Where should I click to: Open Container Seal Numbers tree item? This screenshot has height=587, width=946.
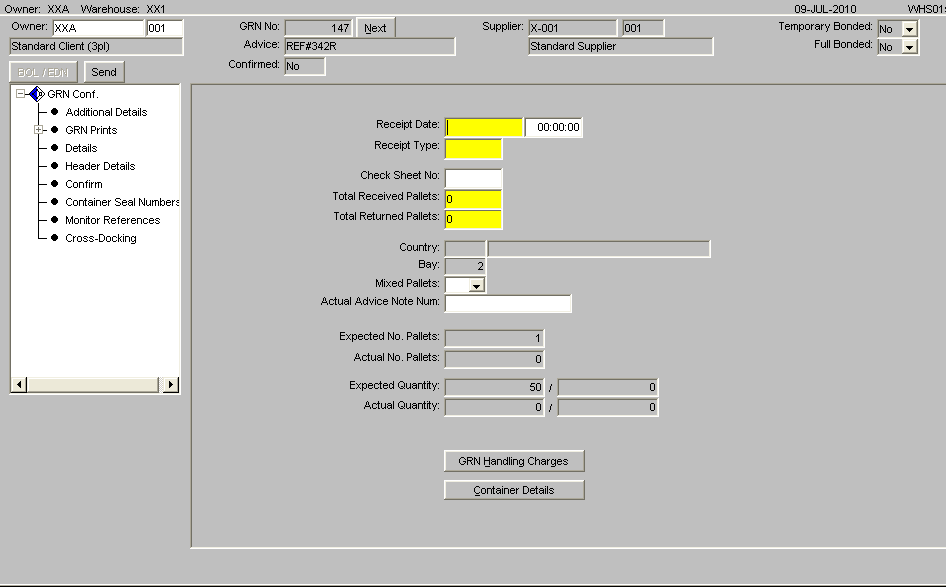(x=122, y=203)
